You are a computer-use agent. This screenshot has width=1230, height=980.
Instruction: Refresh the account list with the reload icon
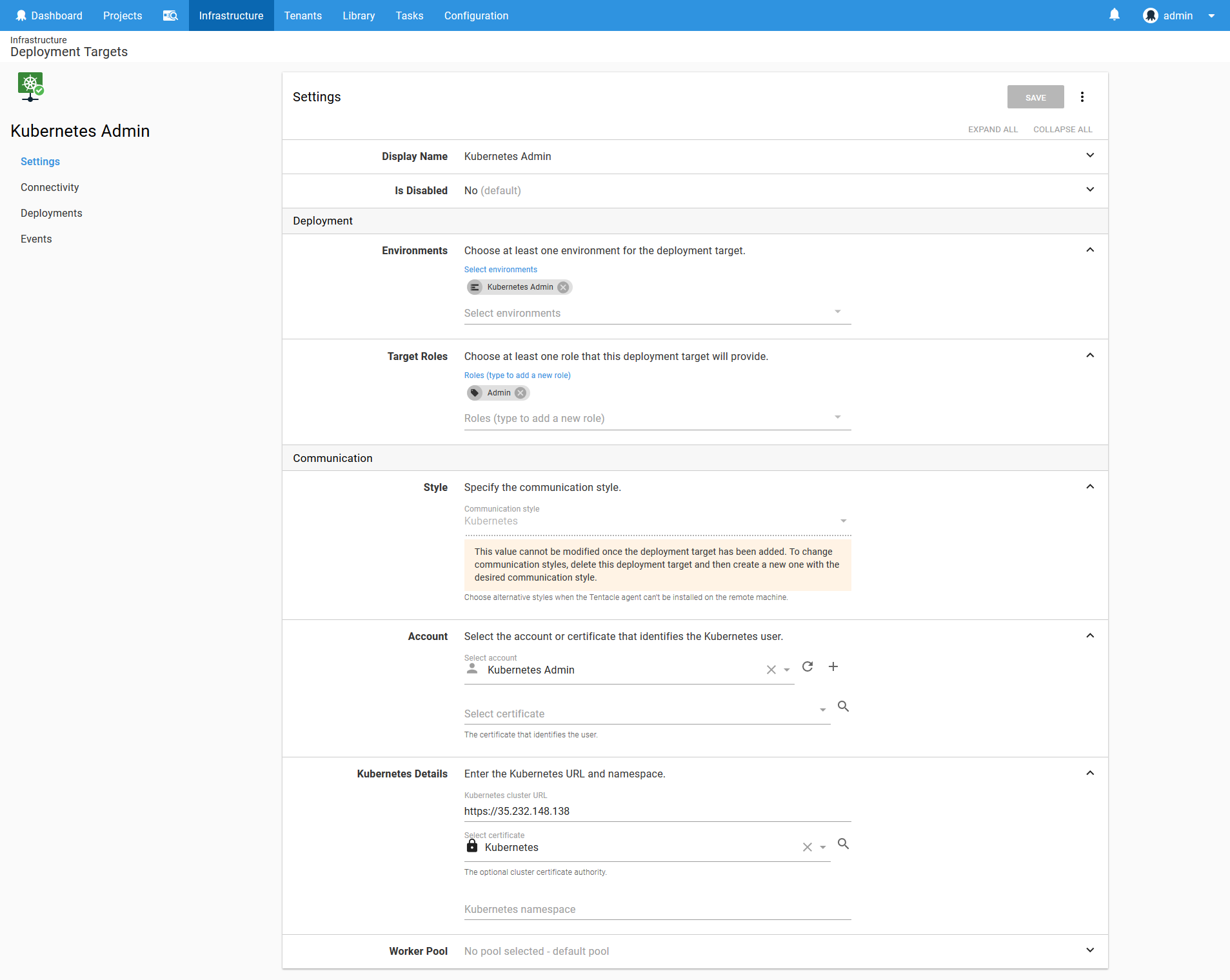point(808,667)
